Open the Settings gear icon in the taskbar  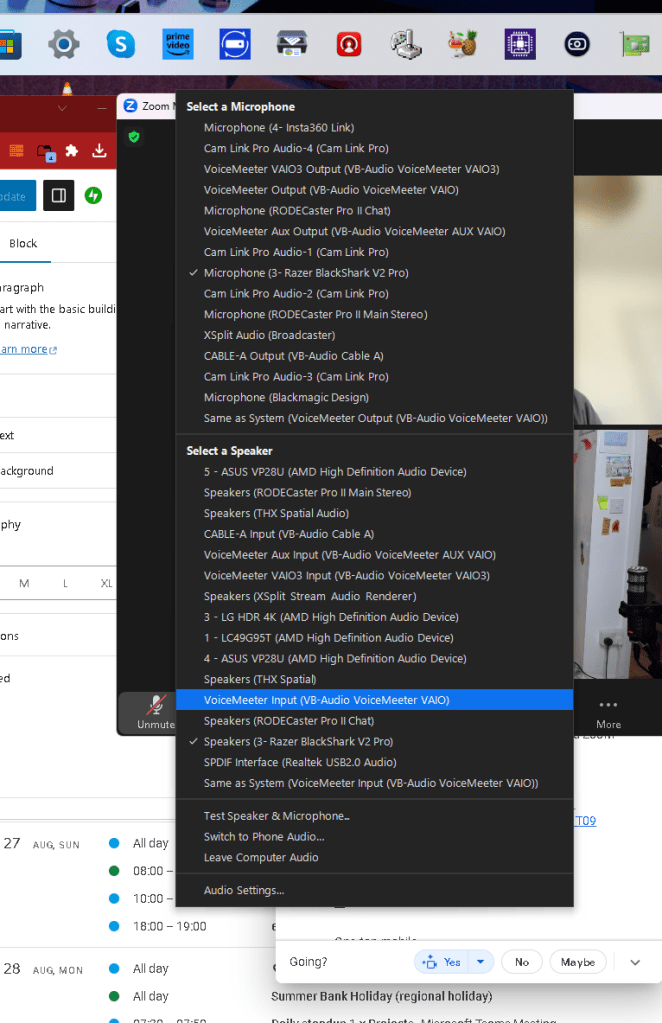[x=63, y=44]
